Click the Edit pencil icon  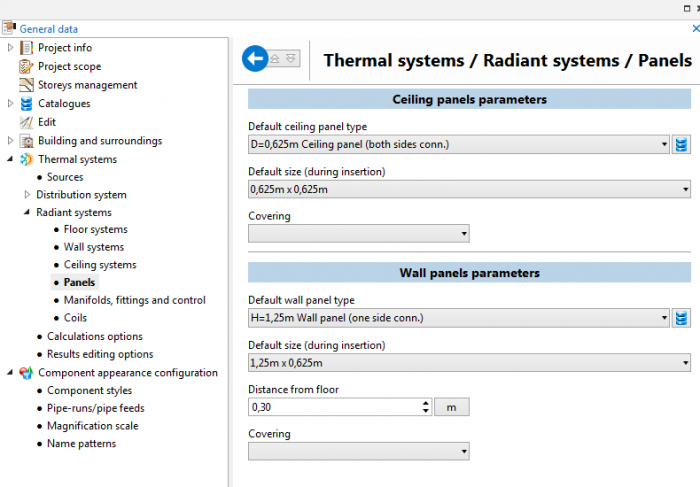(26, 122)
